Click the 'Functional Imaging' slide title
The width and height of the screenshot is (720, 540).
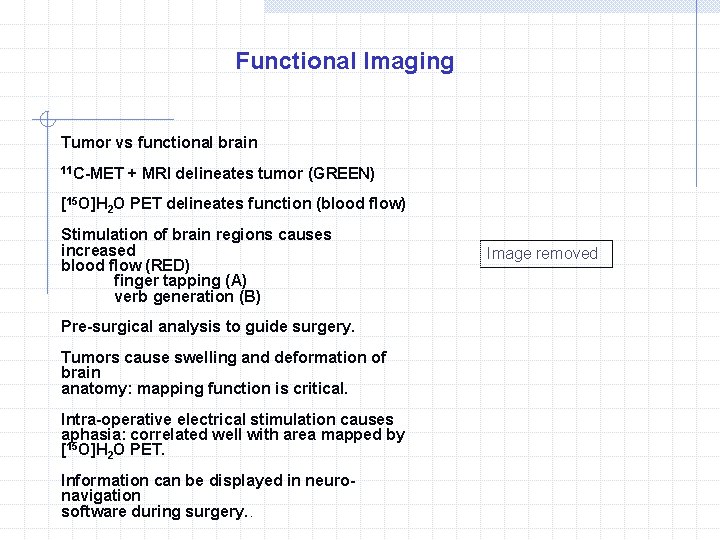345,62
